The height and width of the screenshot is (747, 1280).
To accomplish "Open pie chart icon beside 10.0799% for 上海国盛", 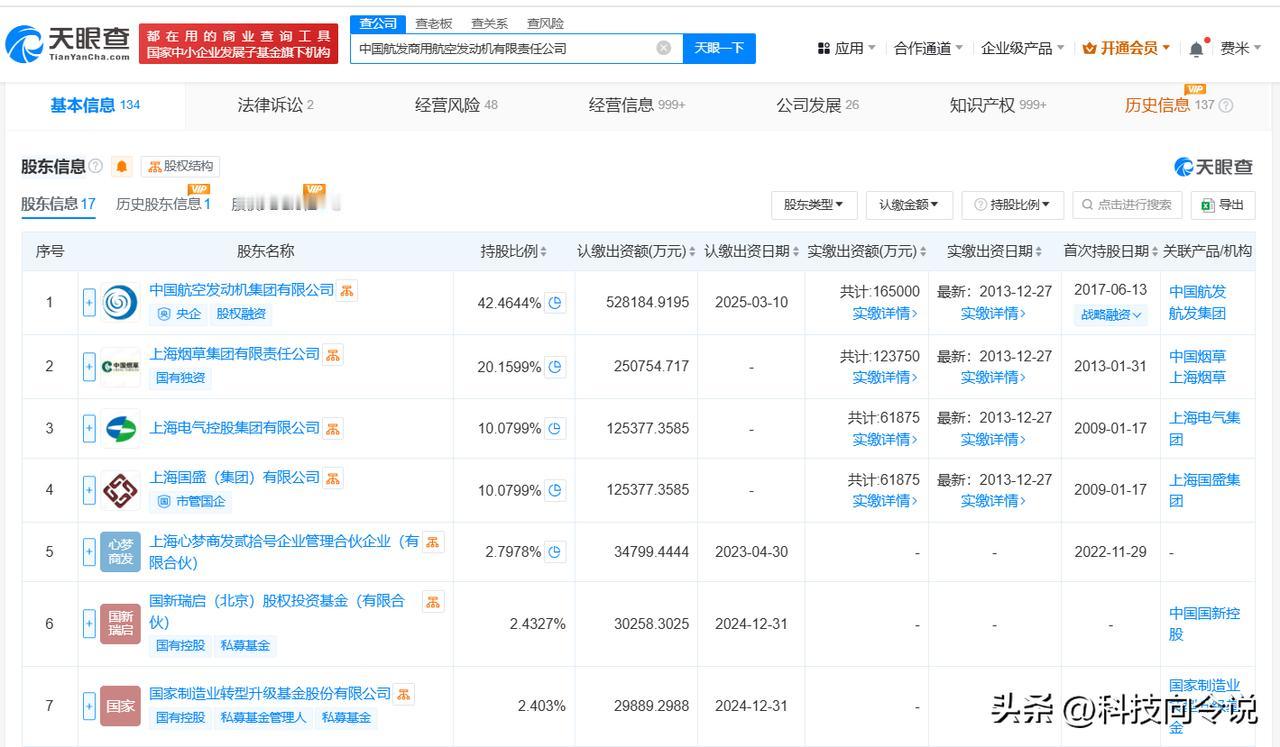I will 556,490.
